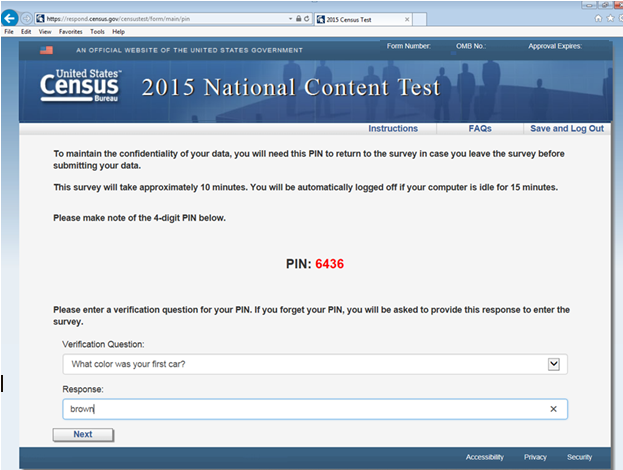The width and height of the screenshot is (623, 470).
Task: Click the site icon in address bar
Action: click(x=40, y=18)
